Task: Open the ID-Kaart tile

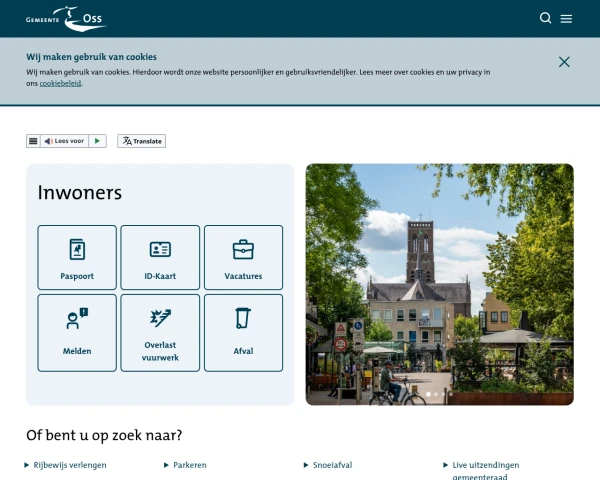Action: click(160, 257)
